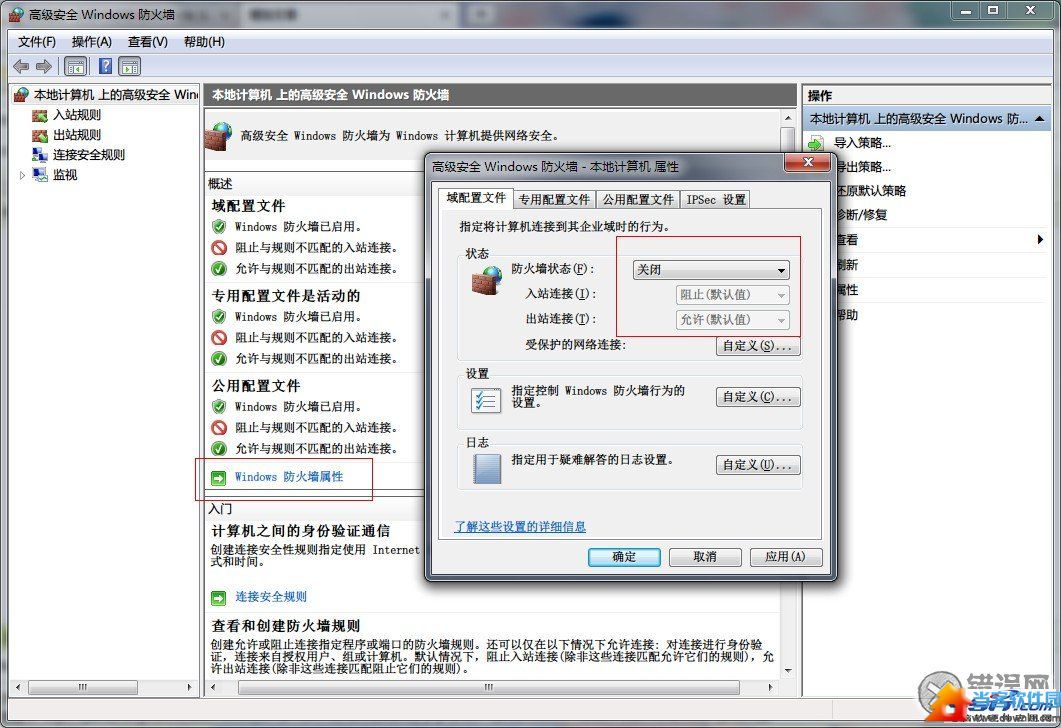Switch to the 专用配置文件 tab
This screenshot has width=1061, height=728.
(x=554, y=200)
